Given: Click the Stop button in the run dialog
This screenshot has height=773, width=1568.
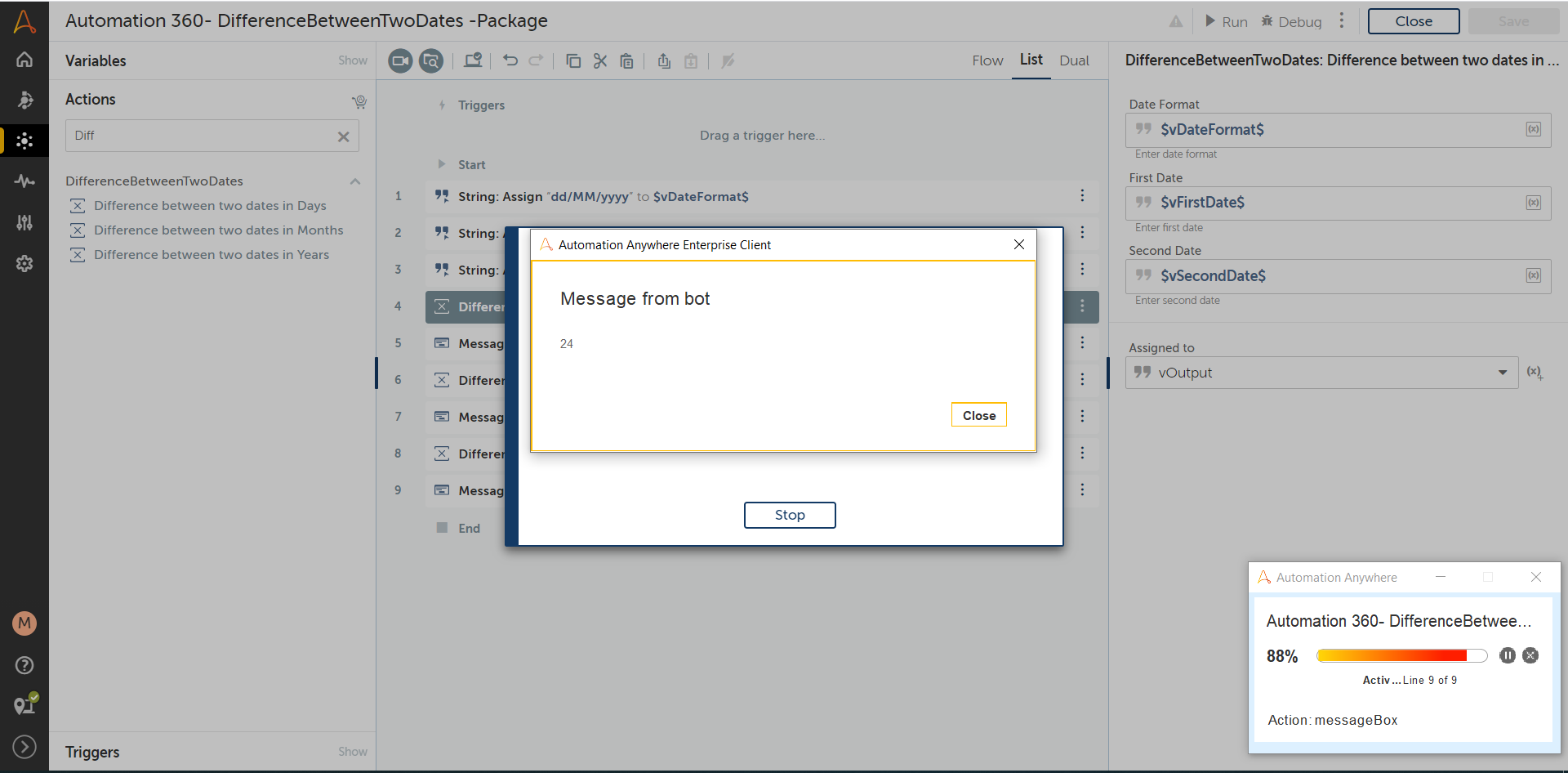Looking at the screenshot, I should pyautogui.click(x=790, y=515).
